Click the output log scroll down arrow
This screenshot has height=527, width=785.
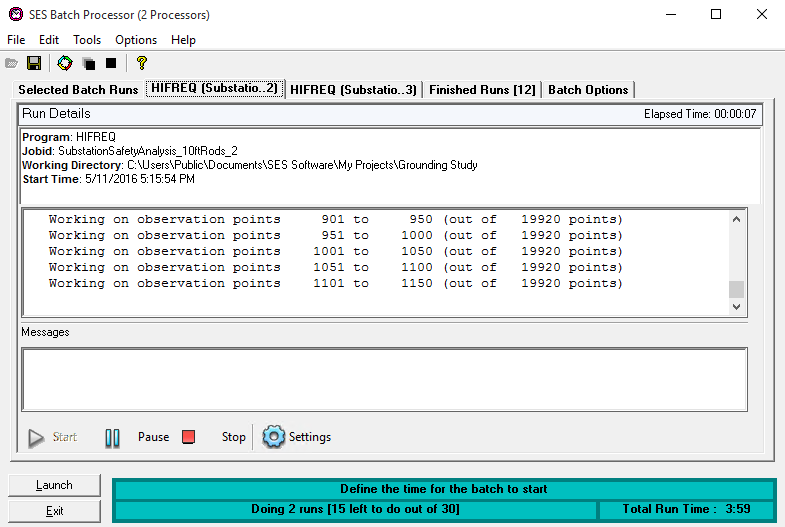point(736,307)
